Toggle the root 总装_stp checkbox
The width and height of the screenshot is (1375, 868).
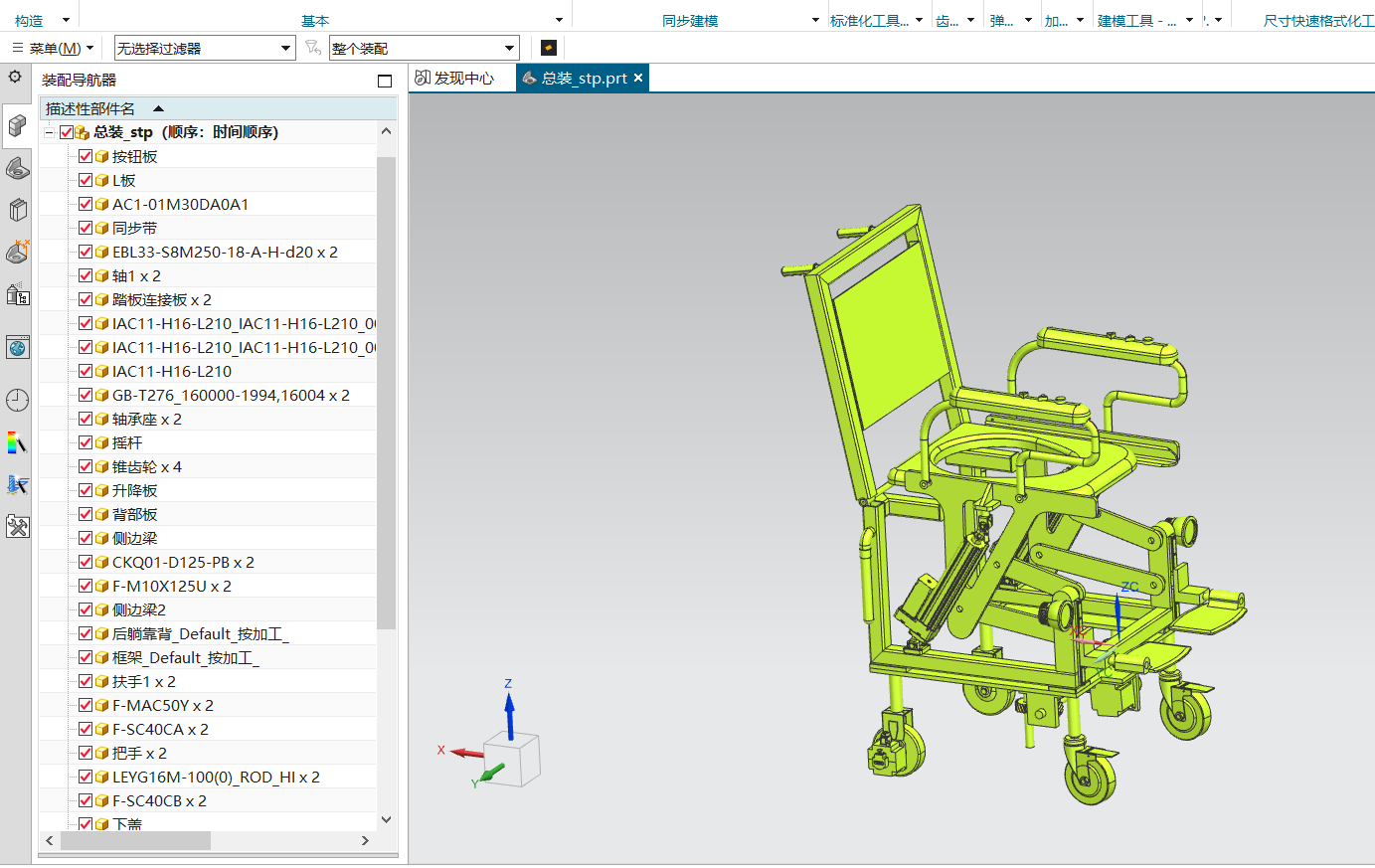(x=67, y=132)
